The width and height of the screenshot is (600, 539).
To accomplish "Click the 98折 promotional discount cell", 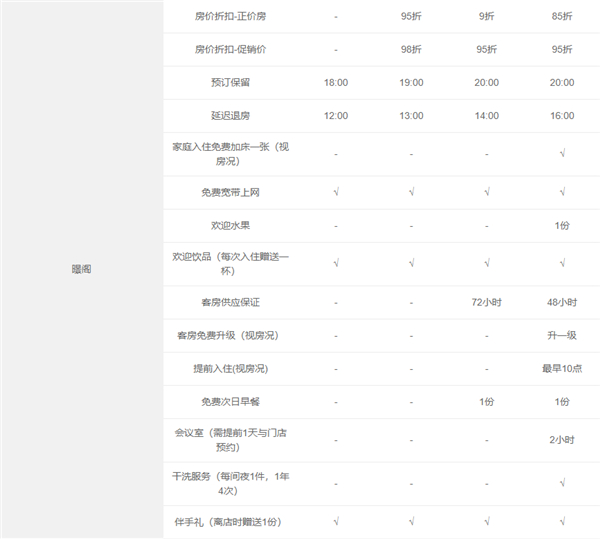I will [x=411, y=49].
